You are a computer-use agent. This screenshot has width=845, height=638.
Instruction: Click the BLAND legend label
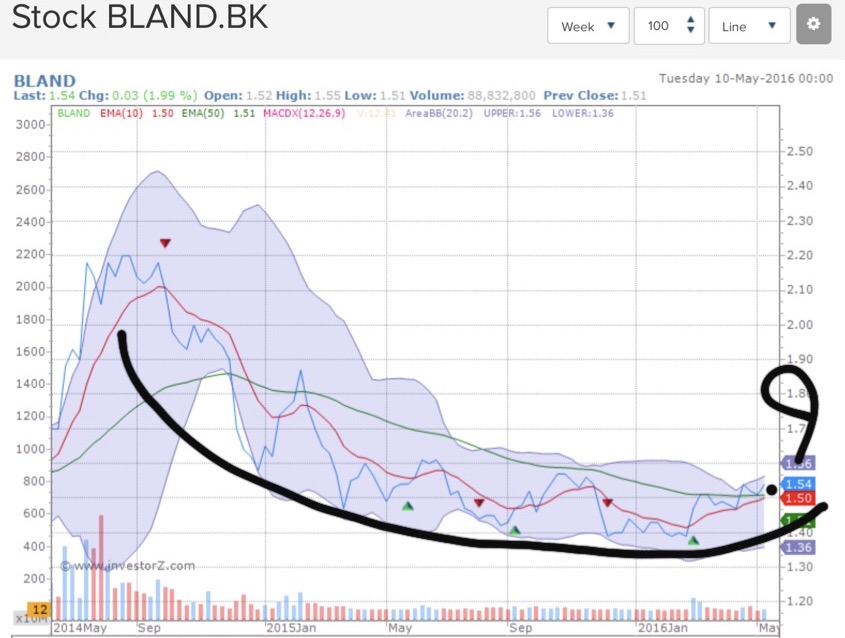pyautogui.click(x=73, y=113)
